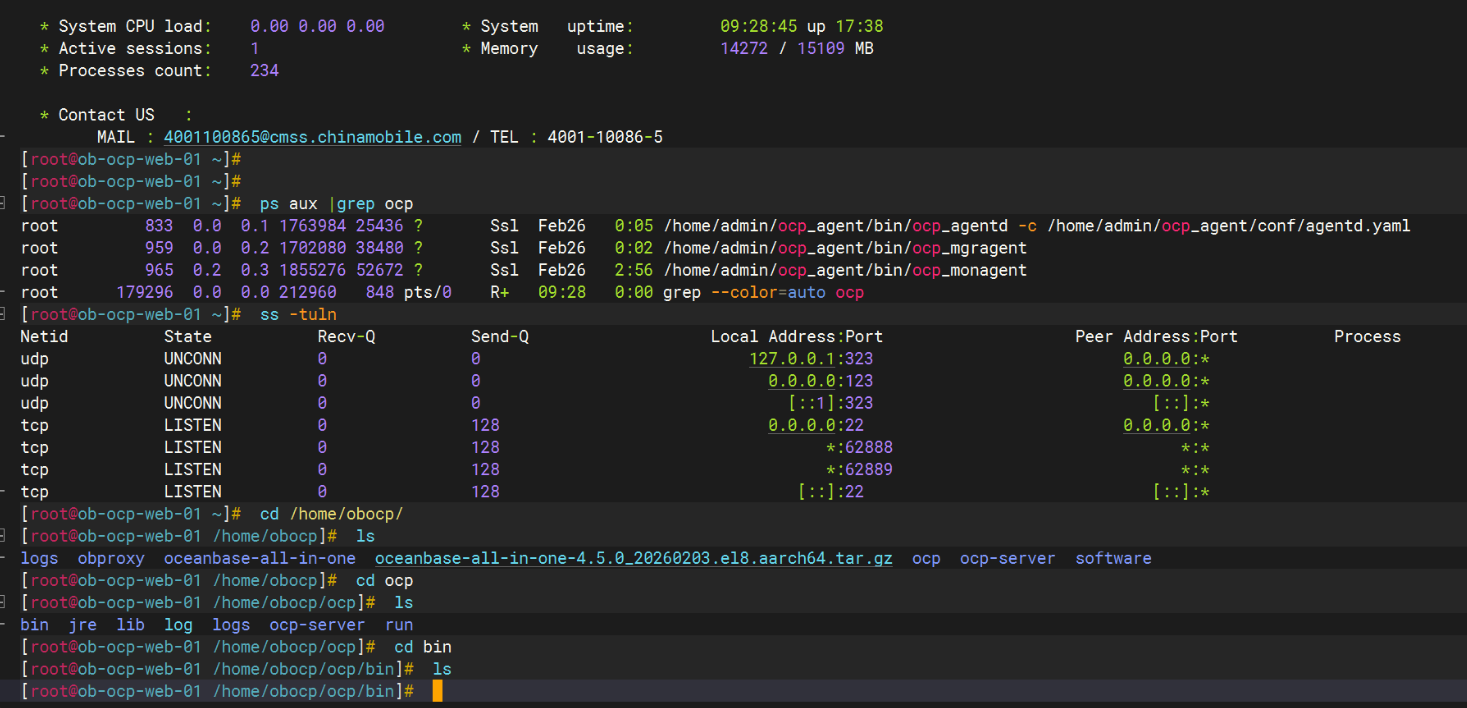Toggle fold marker beside /home/obocp ls command
This screenshot has height=708, width=1467.
click(5, 536)
